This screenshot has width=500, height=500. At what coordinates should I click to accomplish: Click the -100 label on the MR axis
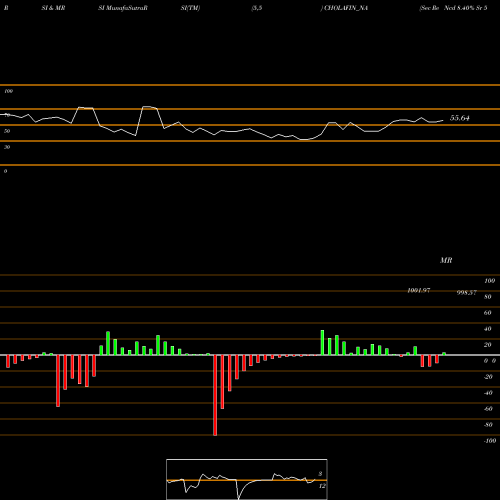[x=490, y=441]
